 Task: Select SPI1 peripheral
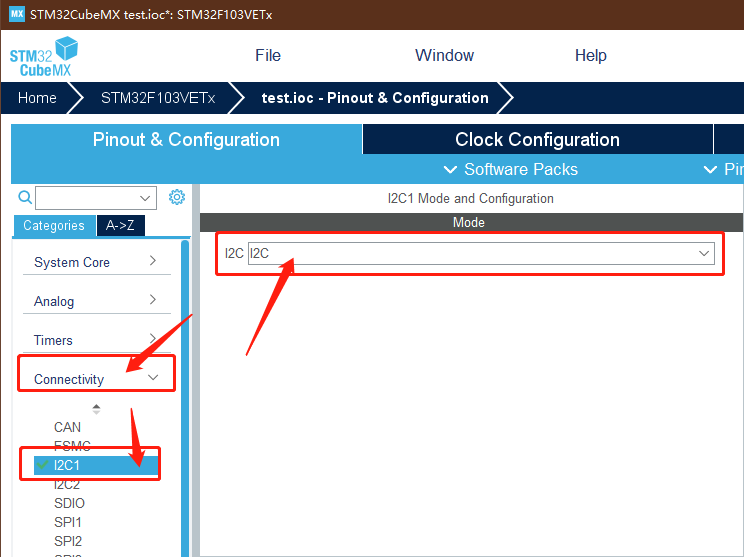click(68, 522)
